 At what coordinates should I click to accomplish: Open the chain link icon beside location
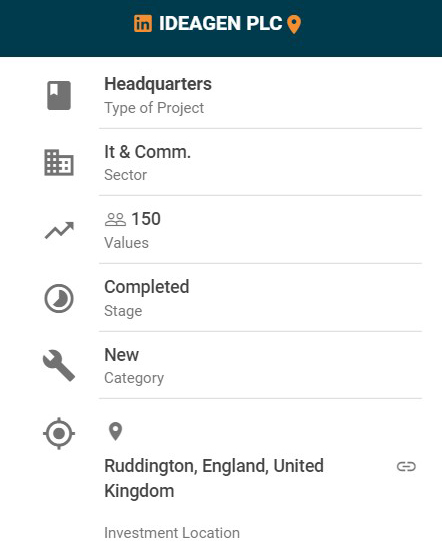(406, 466)
